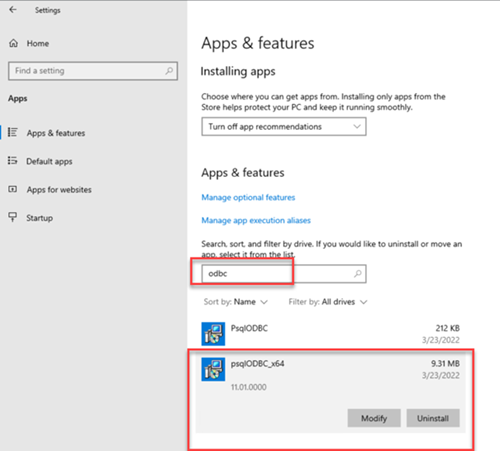500x451 pixels.
Task: Expand the Filter by All drives dropdown
Action: coord(328,302)
